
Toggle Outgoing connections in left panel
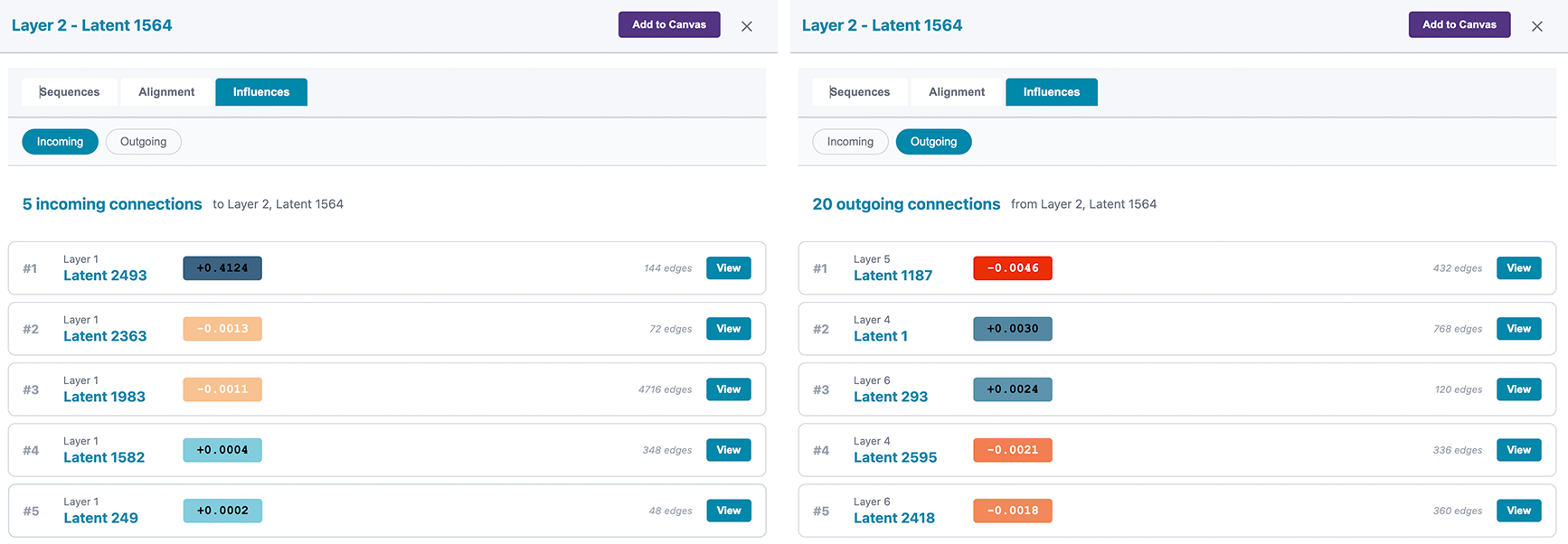pos(143,142)
